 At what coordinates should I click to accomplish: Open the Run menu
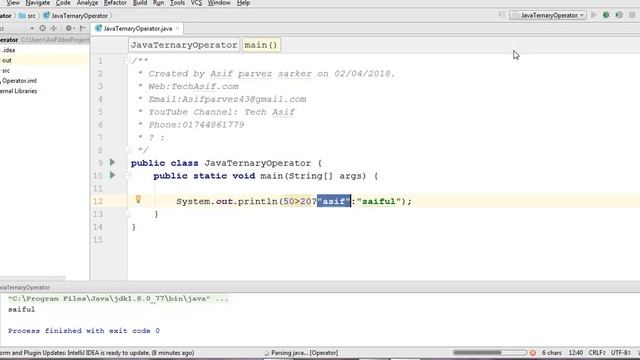(158, 3)
